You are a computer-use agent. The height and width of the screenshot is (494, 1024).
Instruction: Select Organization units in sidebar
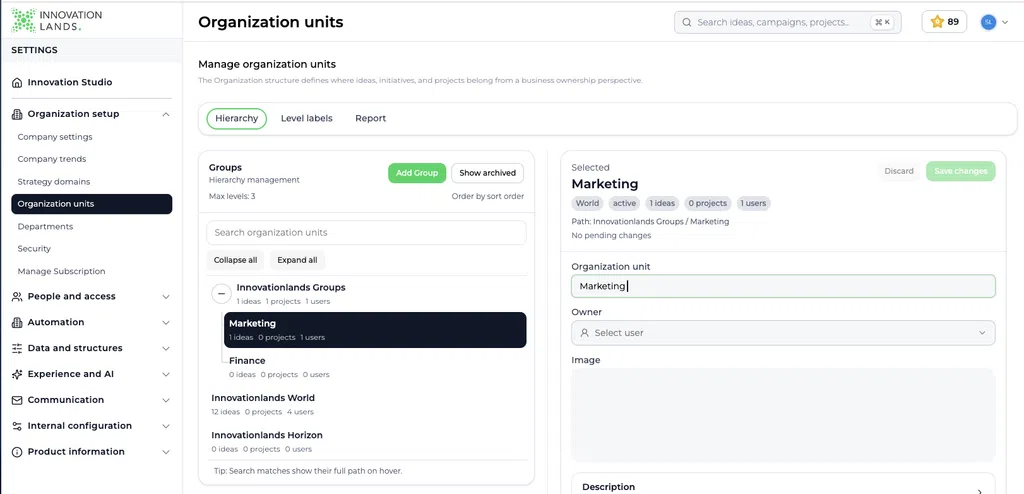pos(91,204)
